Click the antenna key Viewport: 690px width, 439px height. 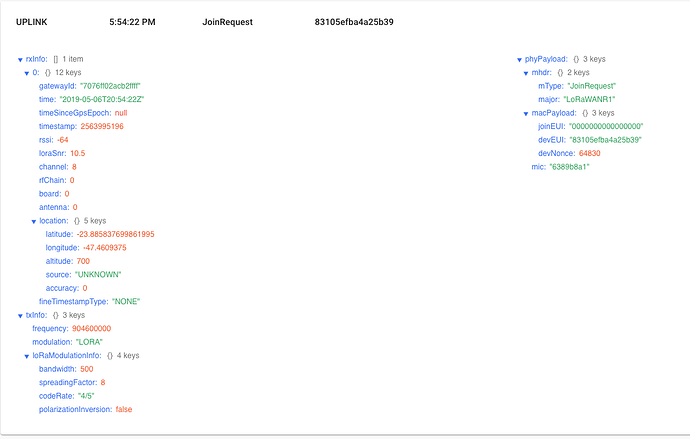(x=54, y=207)
